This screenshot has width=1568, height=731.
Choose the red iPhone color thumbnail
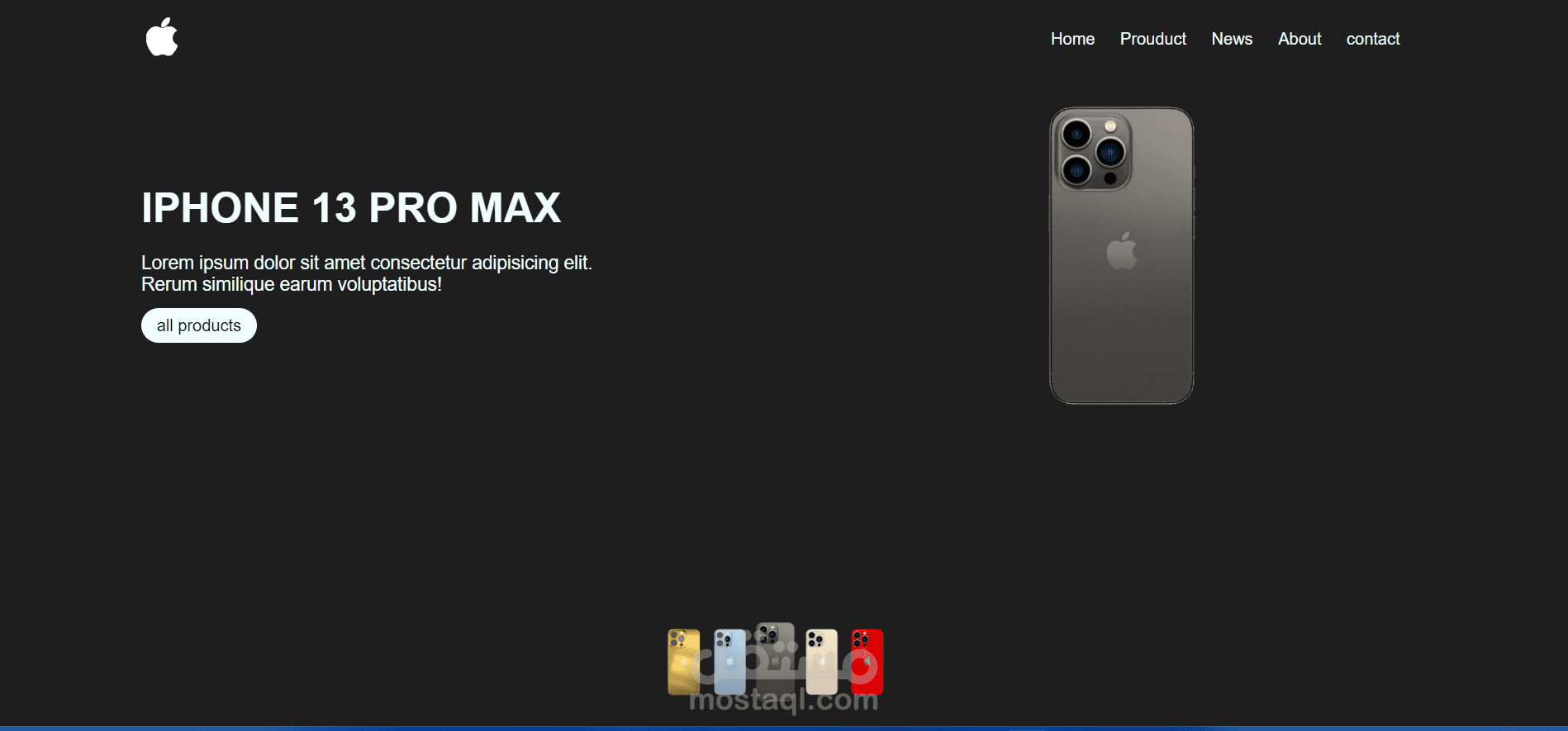867,662
